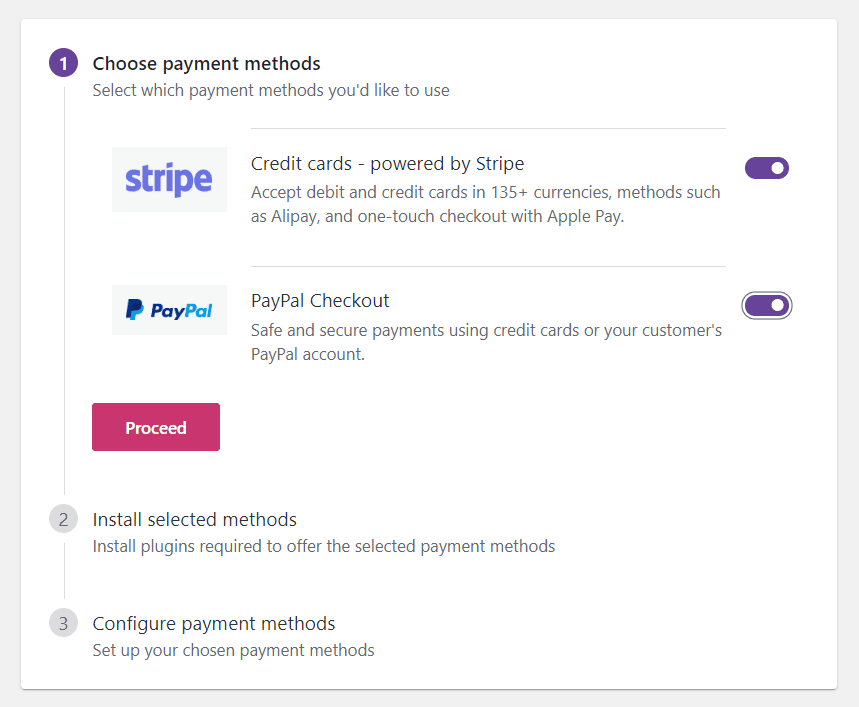The height and width of the screenshot is (707, 859).
Task: Disable the Stripe credit cards toggle
Action: pos(766,168)
